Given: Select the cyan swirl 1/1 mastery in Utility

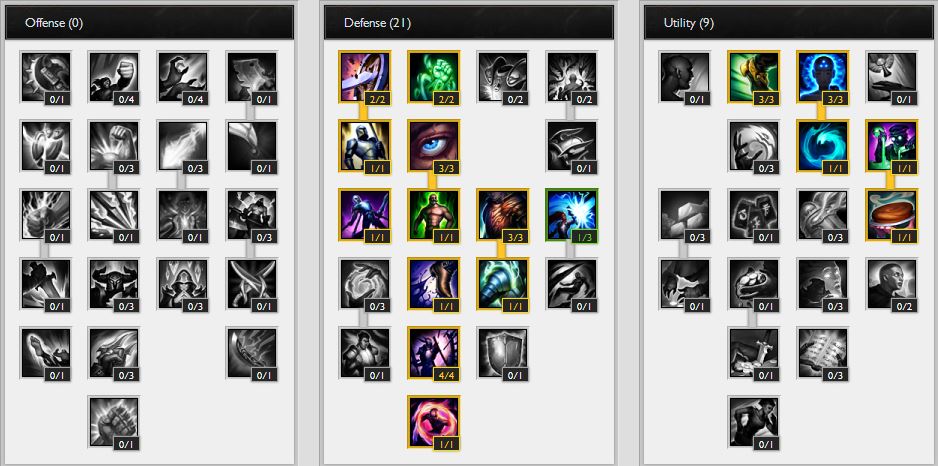Looking at the screenshot, I should [x=823, y=146].
